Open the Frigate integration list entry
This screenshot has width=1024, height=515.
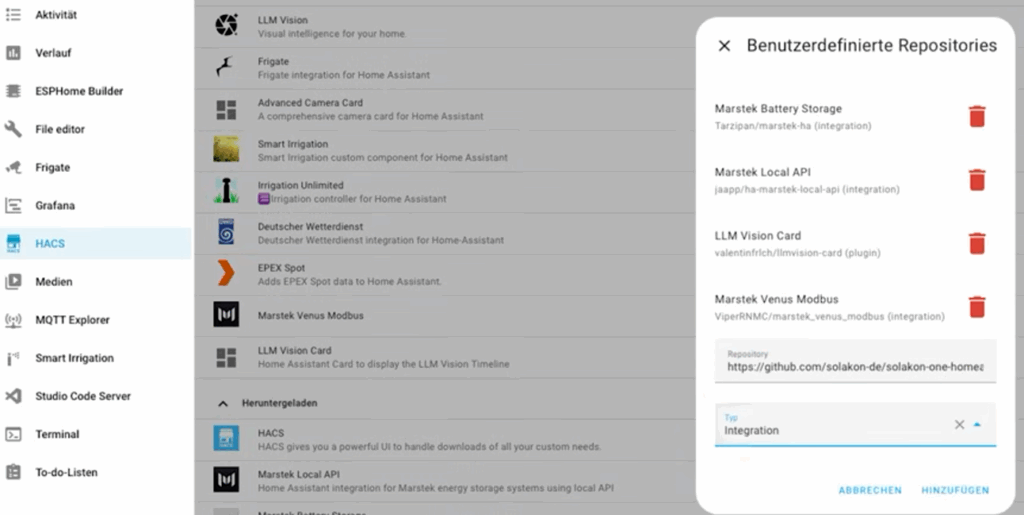tap(343, 68)
